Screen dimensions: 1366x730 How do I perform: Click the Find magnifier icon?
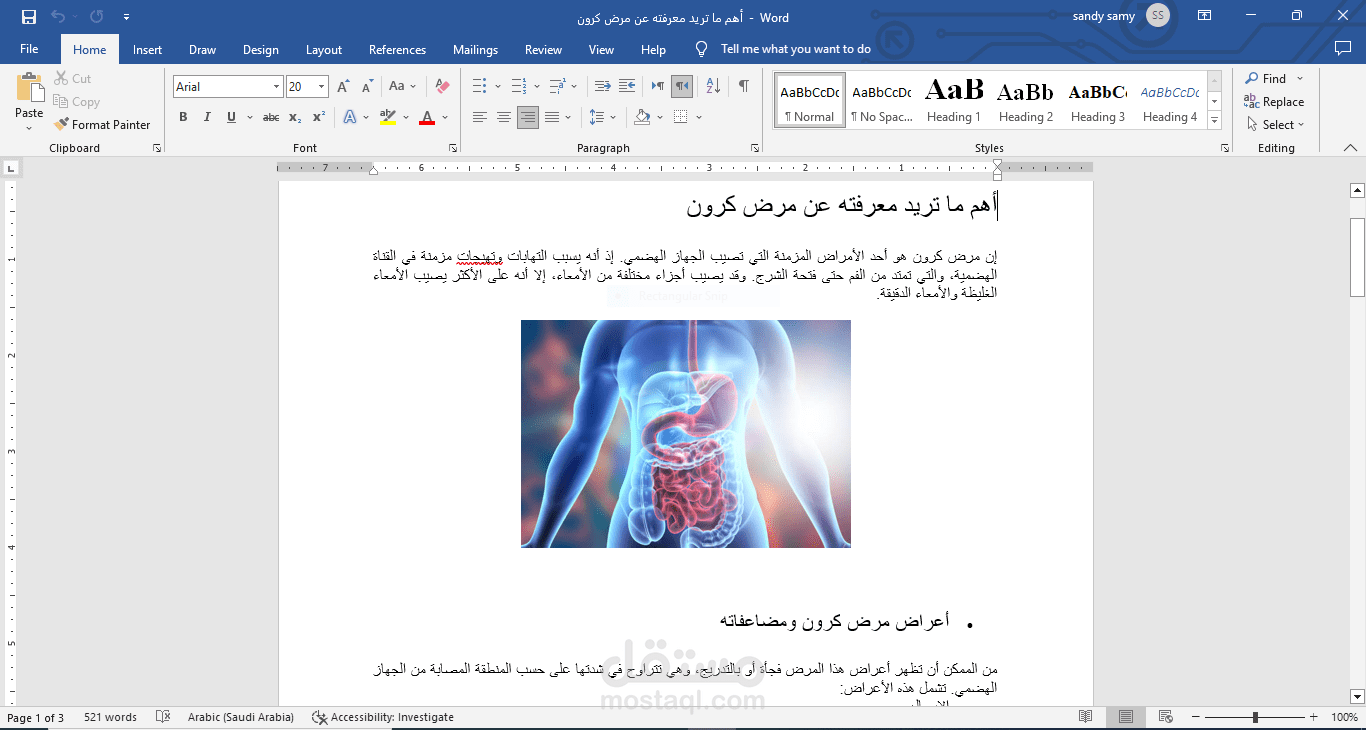coord(1252,78)
